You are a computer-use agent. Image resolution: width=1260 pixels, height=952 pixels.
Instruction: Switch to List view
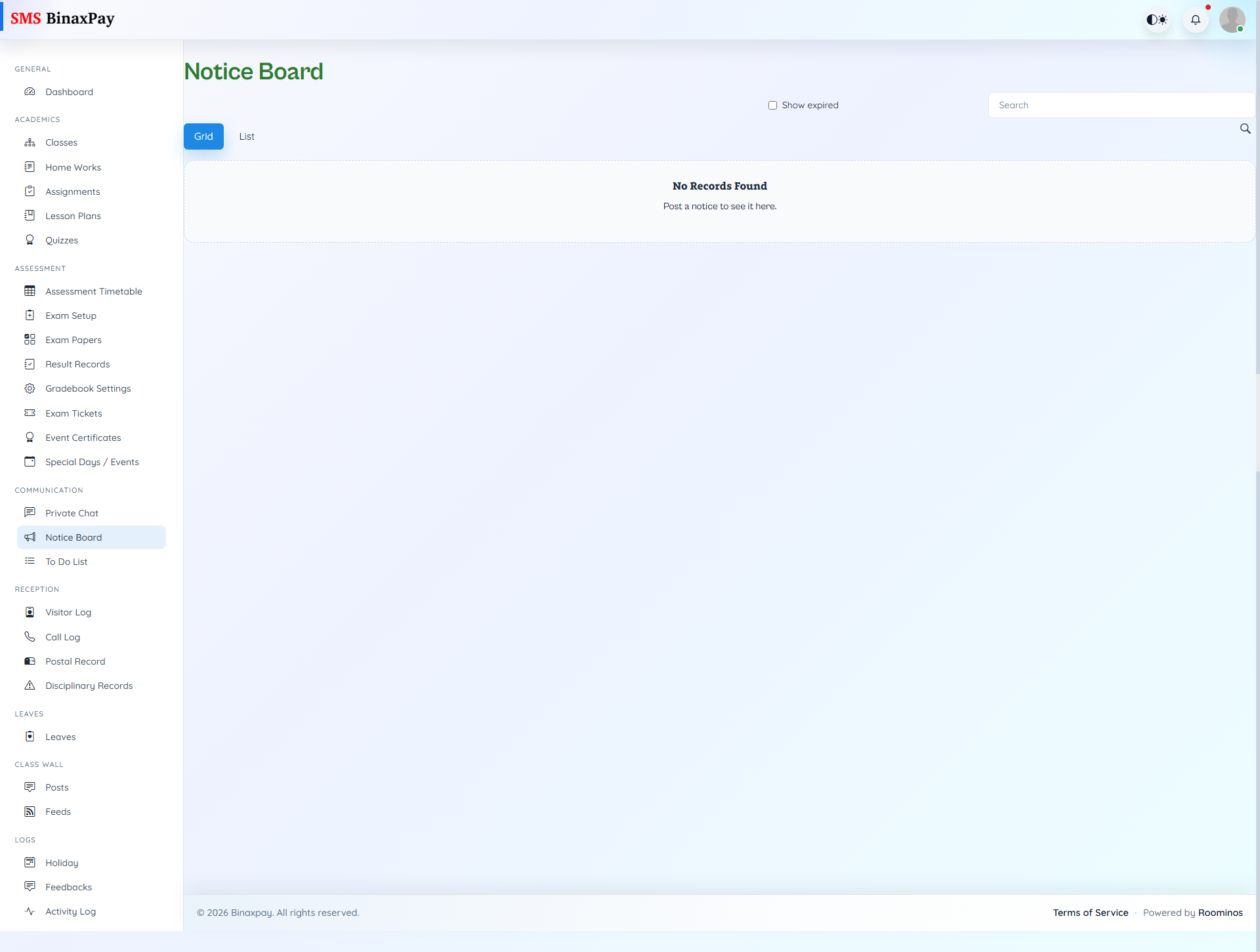click(247, 136)
